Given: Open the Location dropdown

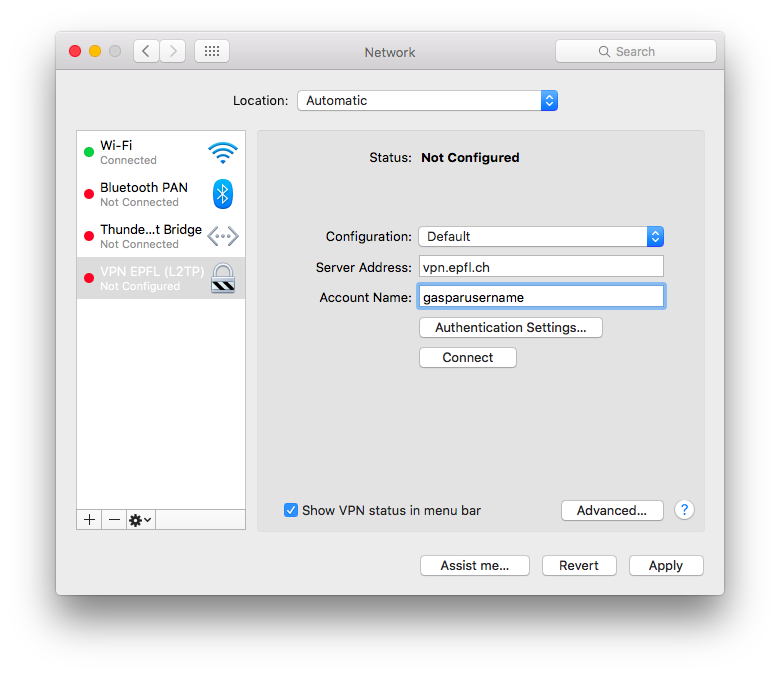Looking at the screenshot, I should [428, 100].
